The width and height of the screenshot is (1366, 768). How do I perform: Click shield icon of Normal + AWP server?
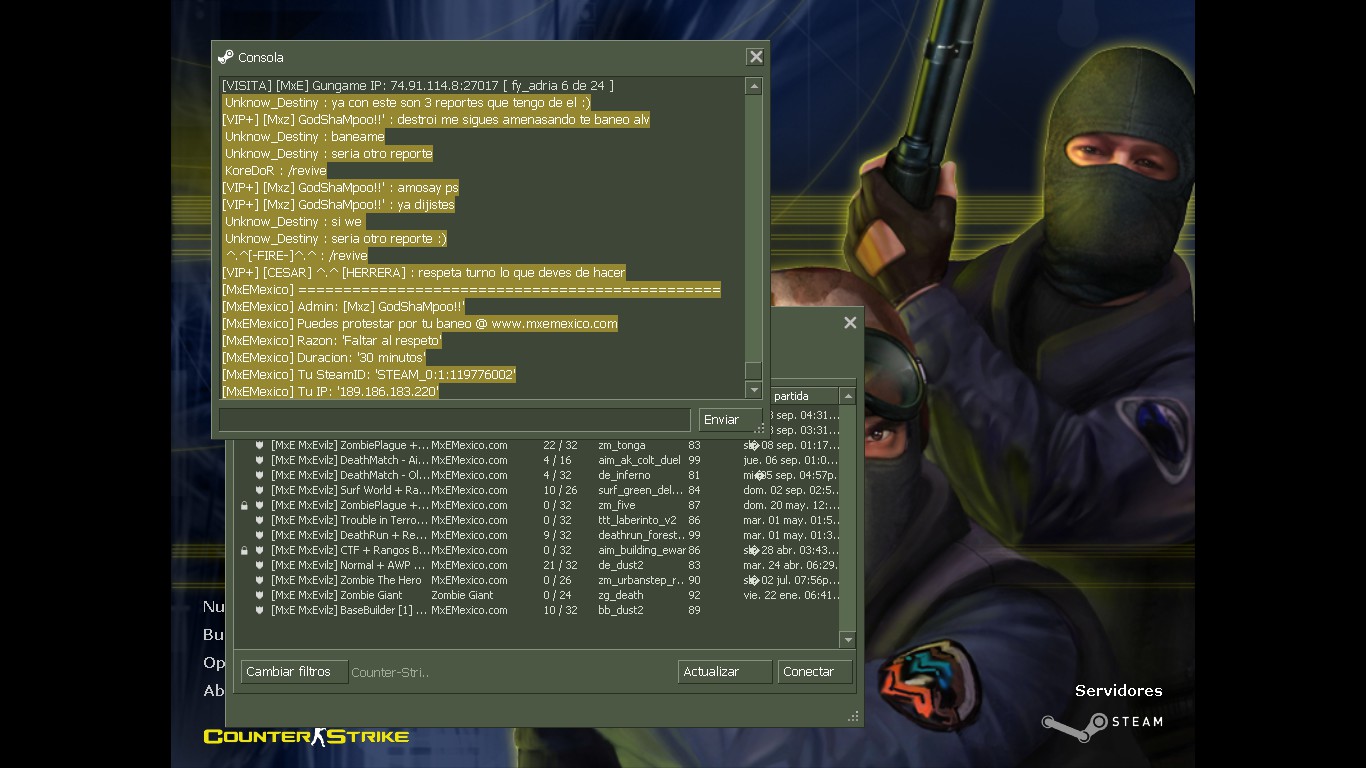click(x=259, y=565)
